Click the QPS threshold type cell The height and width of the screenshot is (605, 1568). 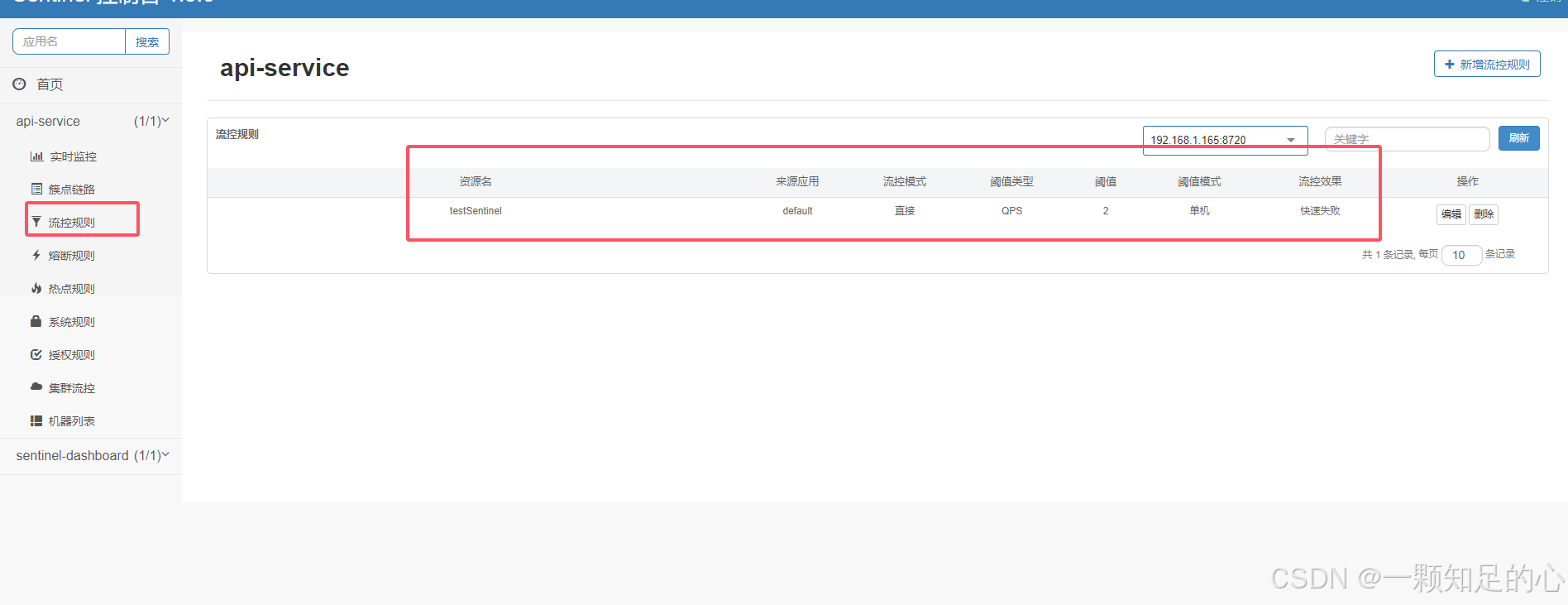coord(1011,211)
